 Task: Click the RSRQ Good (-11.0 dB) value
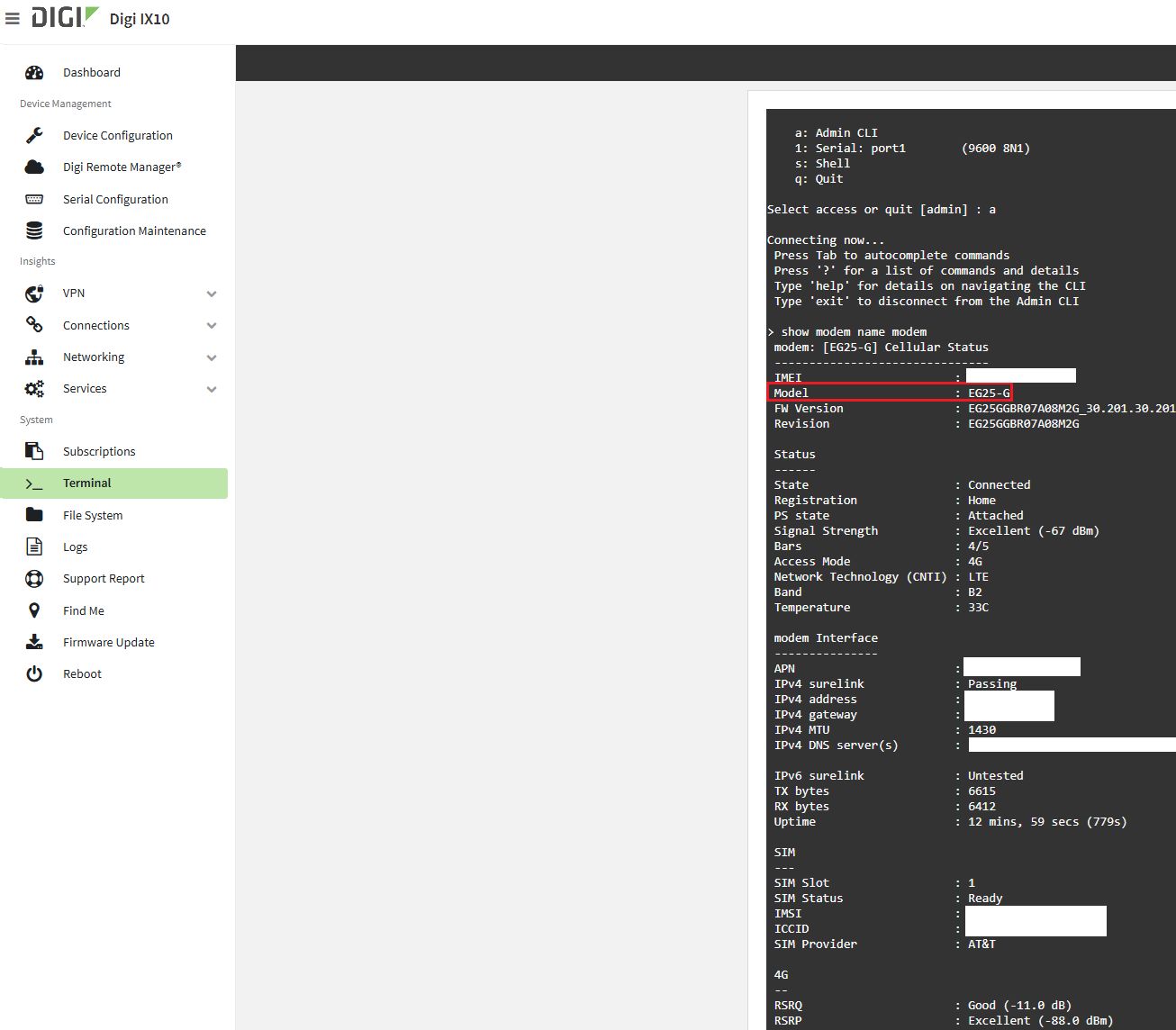point(1019,1005)
